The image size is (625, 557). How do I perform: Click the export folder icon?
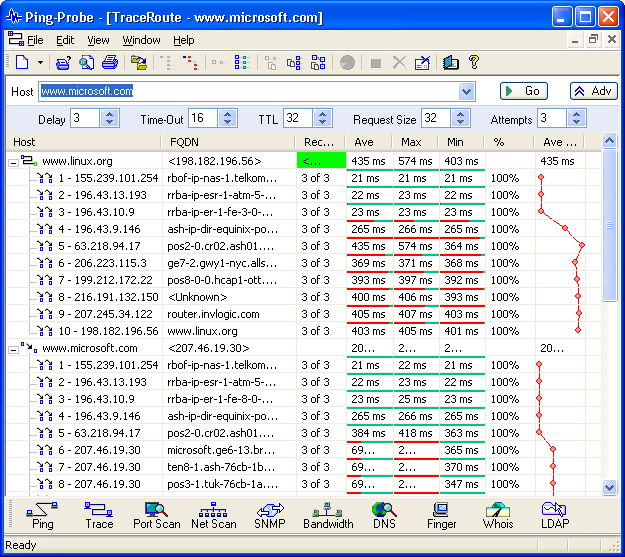pyautogui.click(x=138, y=63)
